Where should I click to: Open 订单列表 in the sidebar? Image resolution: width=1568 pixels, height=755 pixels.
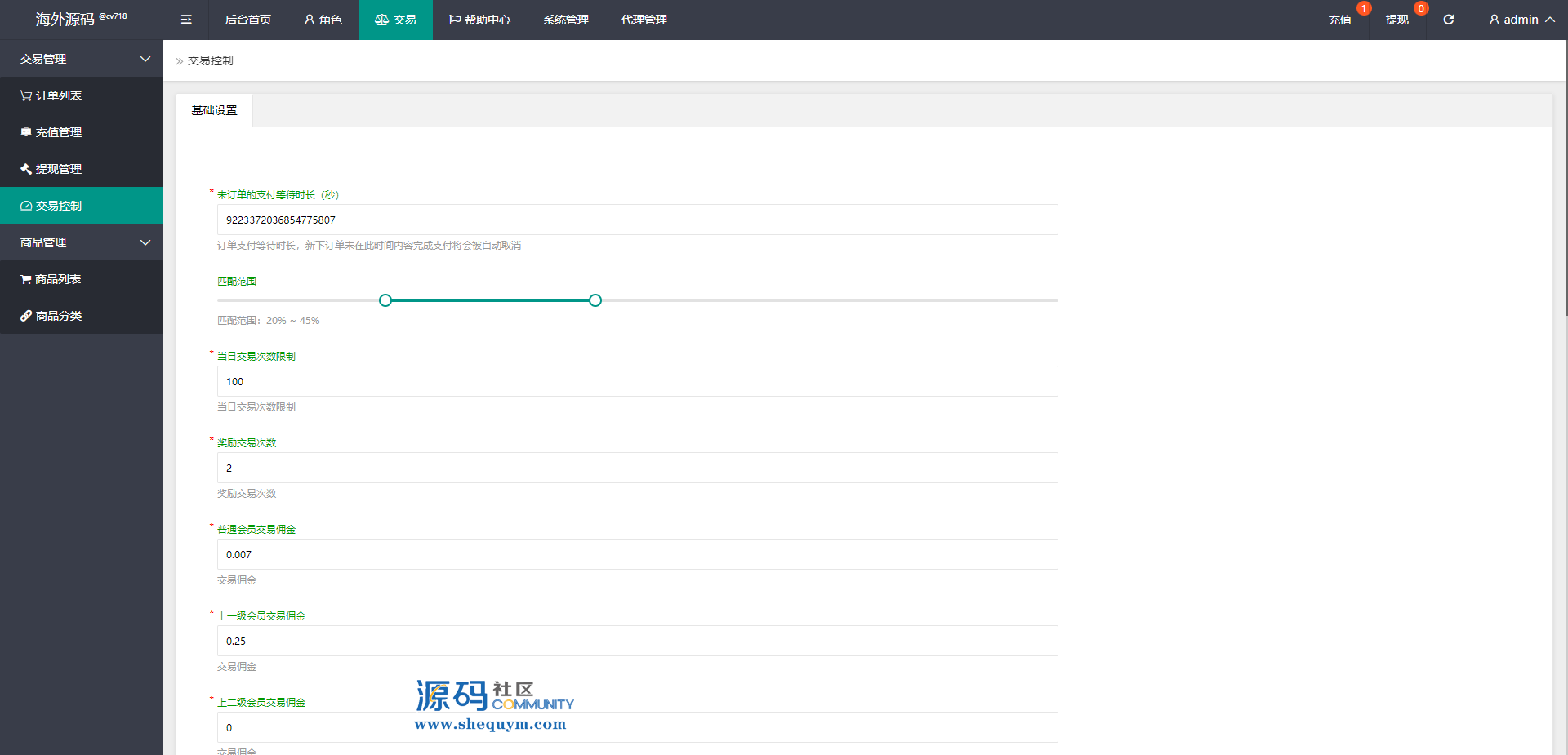(x=82, y=95)
